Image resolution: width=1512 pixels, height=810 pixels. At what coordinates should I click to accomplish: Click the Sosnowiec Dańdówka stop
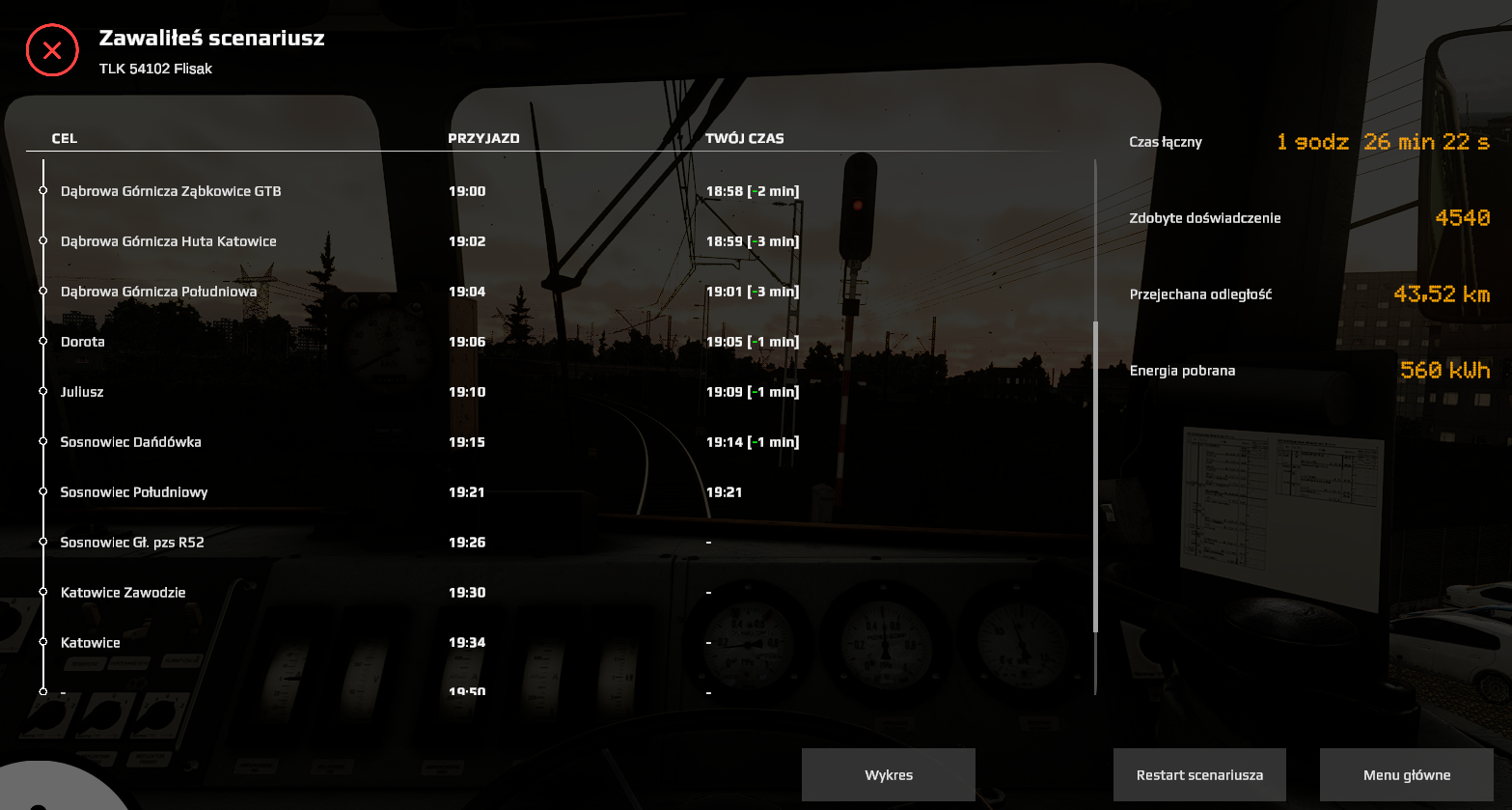click(130, 442)
